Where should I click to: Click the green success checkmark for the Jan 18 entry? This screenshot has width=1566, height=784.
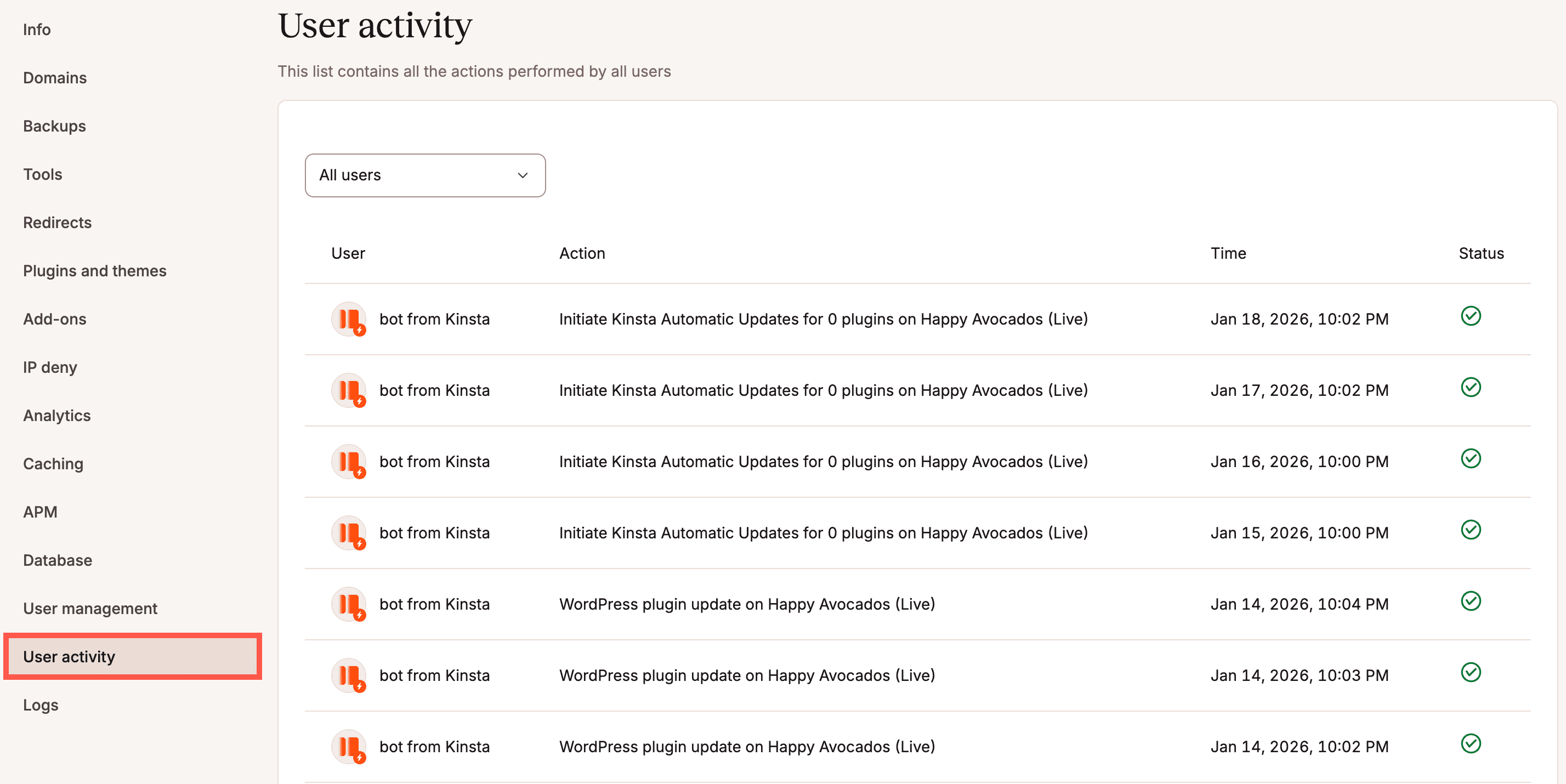point(1471,316)
